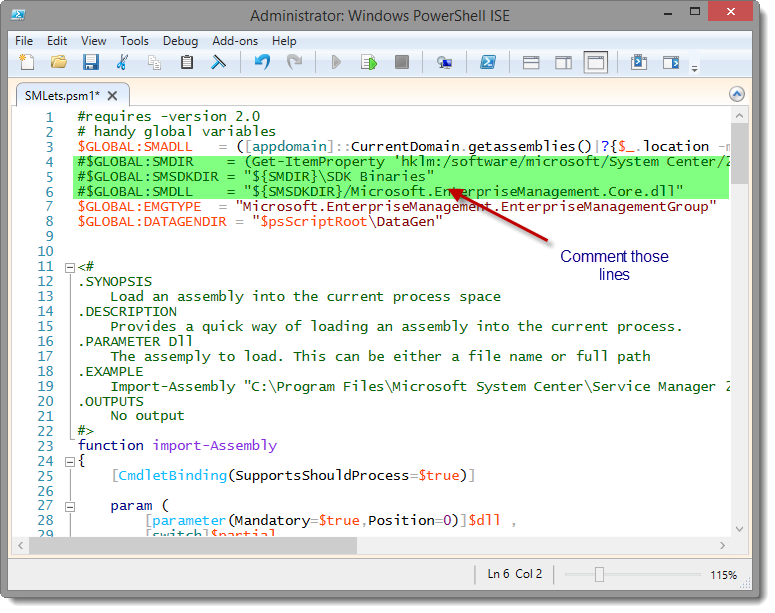Click 'CmdletBinding' on line 25
775x613 pixels.
(x=172, y=476)
